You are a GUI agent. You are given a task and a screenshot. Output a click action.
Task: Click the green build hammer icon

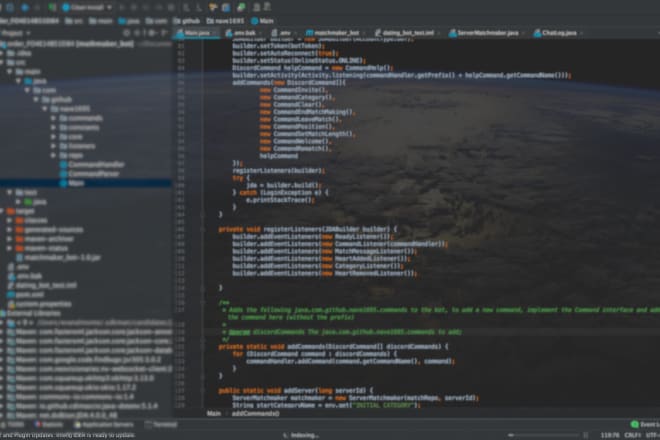click(52, 7)
